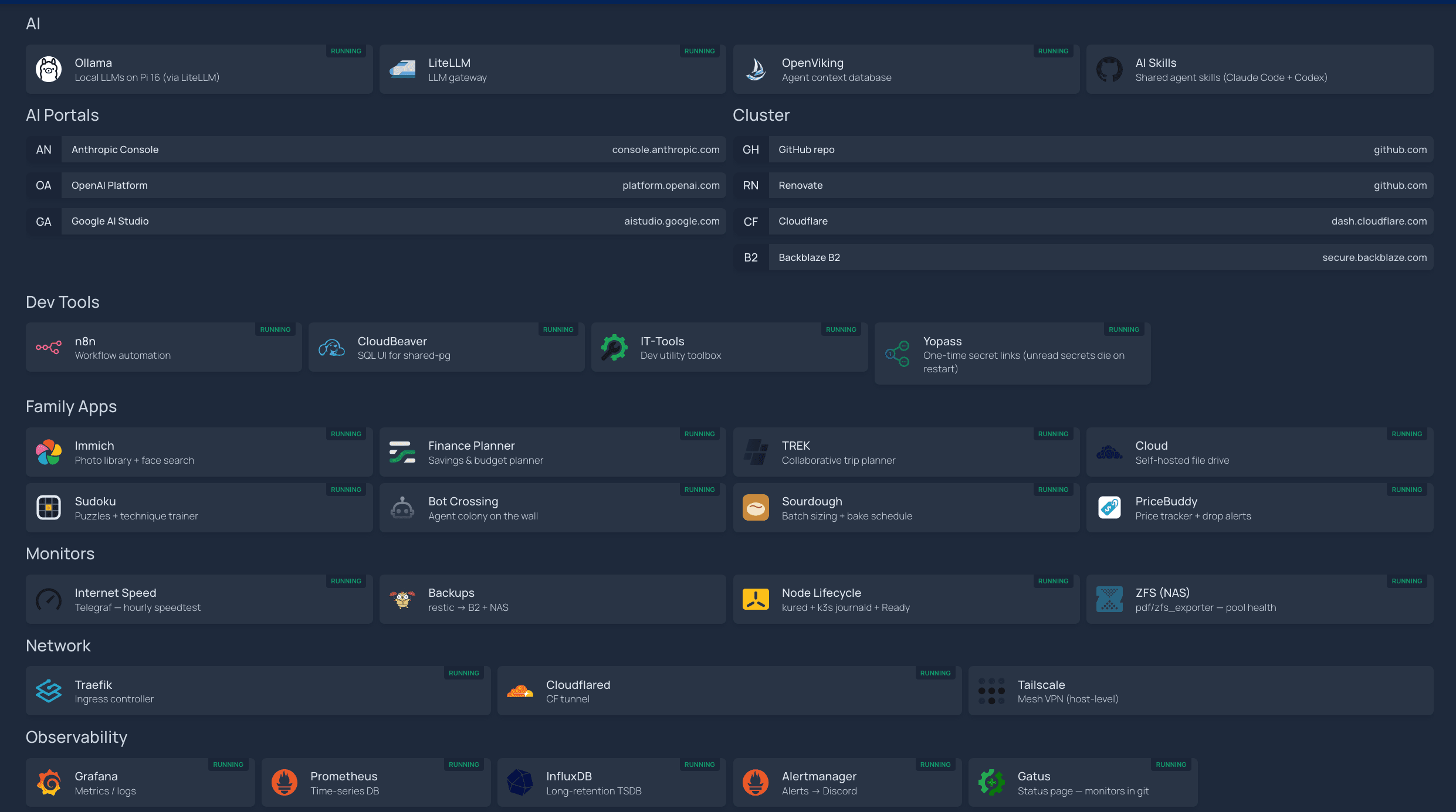Click the Gatus green icon
The width and height of the screenshot is (1456, 812).
tap(991, 783)
